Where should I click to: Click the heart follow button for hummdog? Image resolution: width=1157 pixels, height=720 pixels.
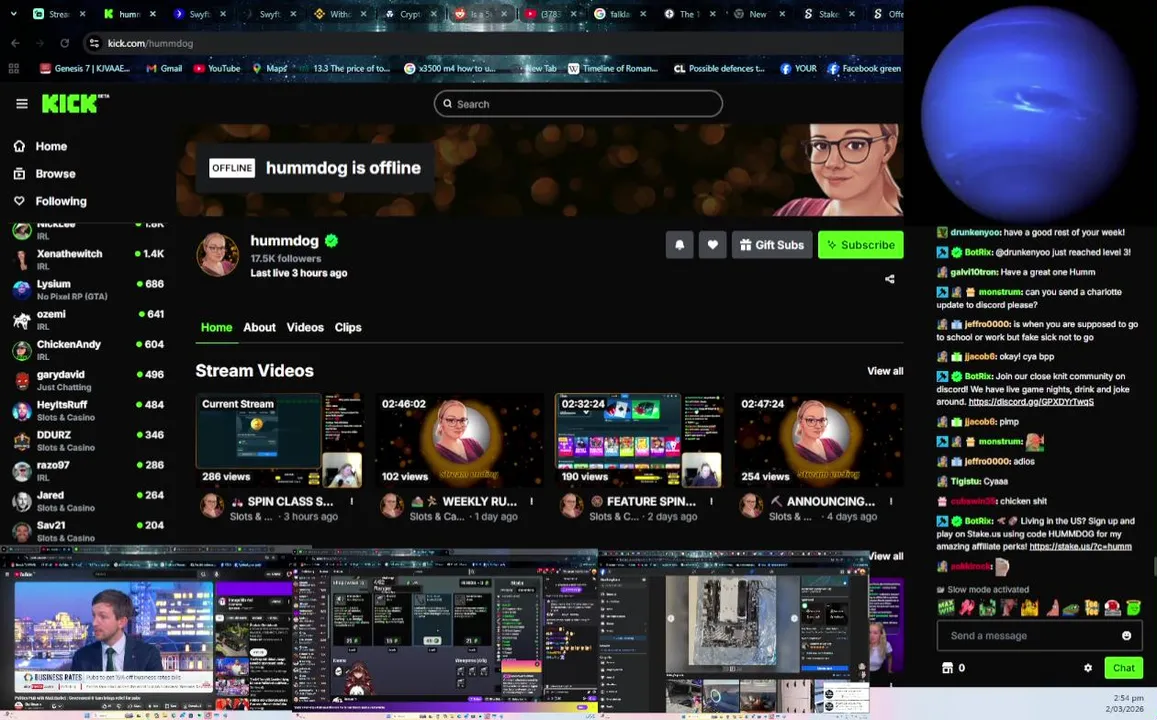(x=712, y=245)
